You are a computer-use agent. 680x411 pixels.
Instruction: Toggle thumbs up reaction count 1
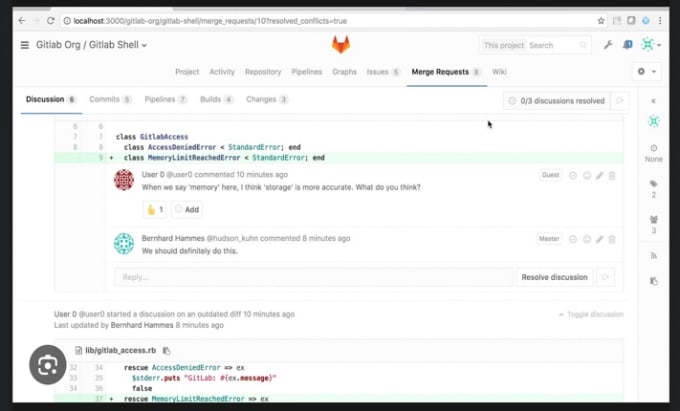155,210
